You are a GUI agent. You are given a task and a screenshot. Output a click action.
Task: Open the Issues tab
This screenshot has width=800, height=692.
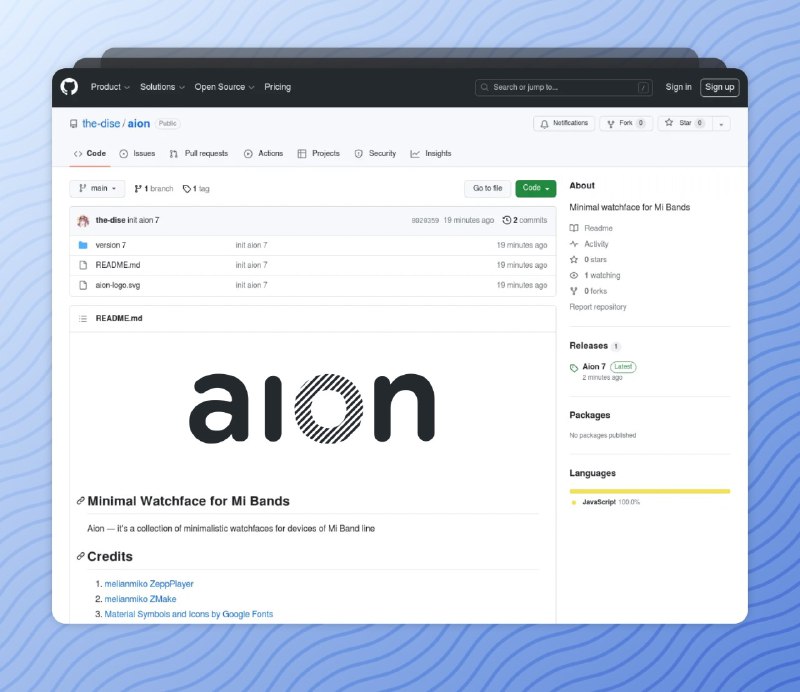click(x=137, y=153)
